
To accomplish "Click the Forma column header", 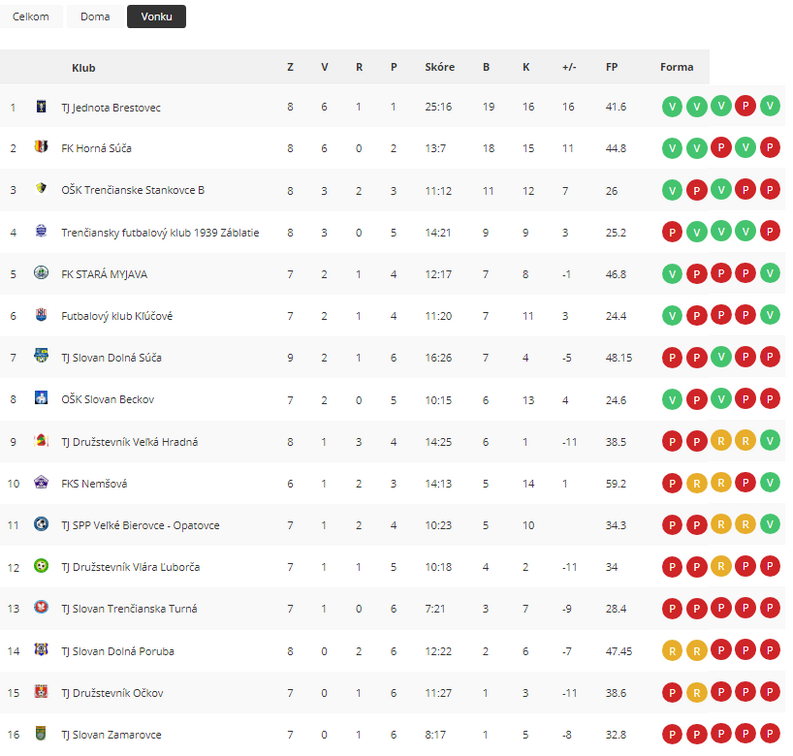I will 677,67.
